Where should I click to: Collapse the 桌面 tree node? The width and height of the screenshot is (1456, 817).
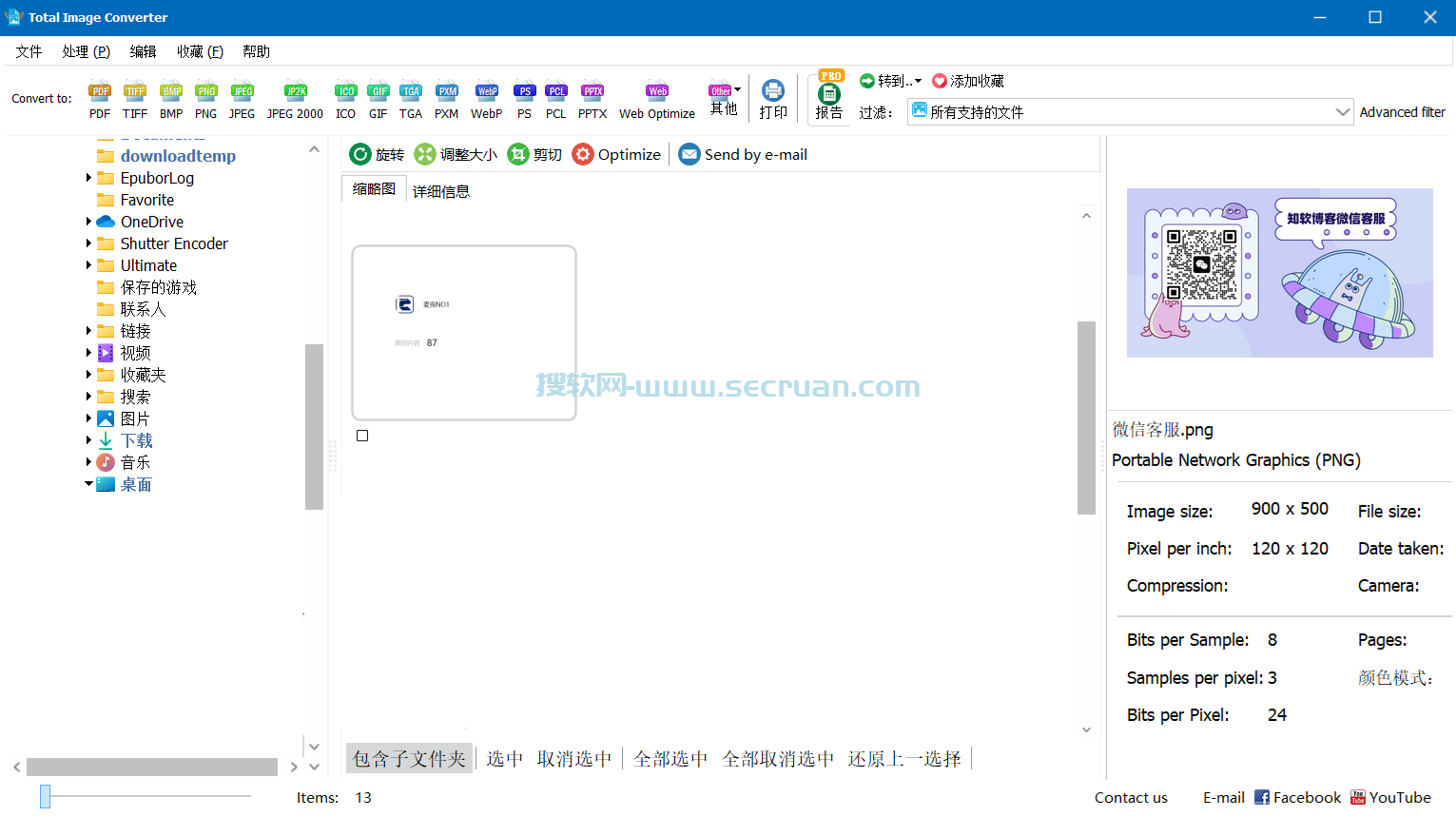pyautogui.click(x=88, y=484)
